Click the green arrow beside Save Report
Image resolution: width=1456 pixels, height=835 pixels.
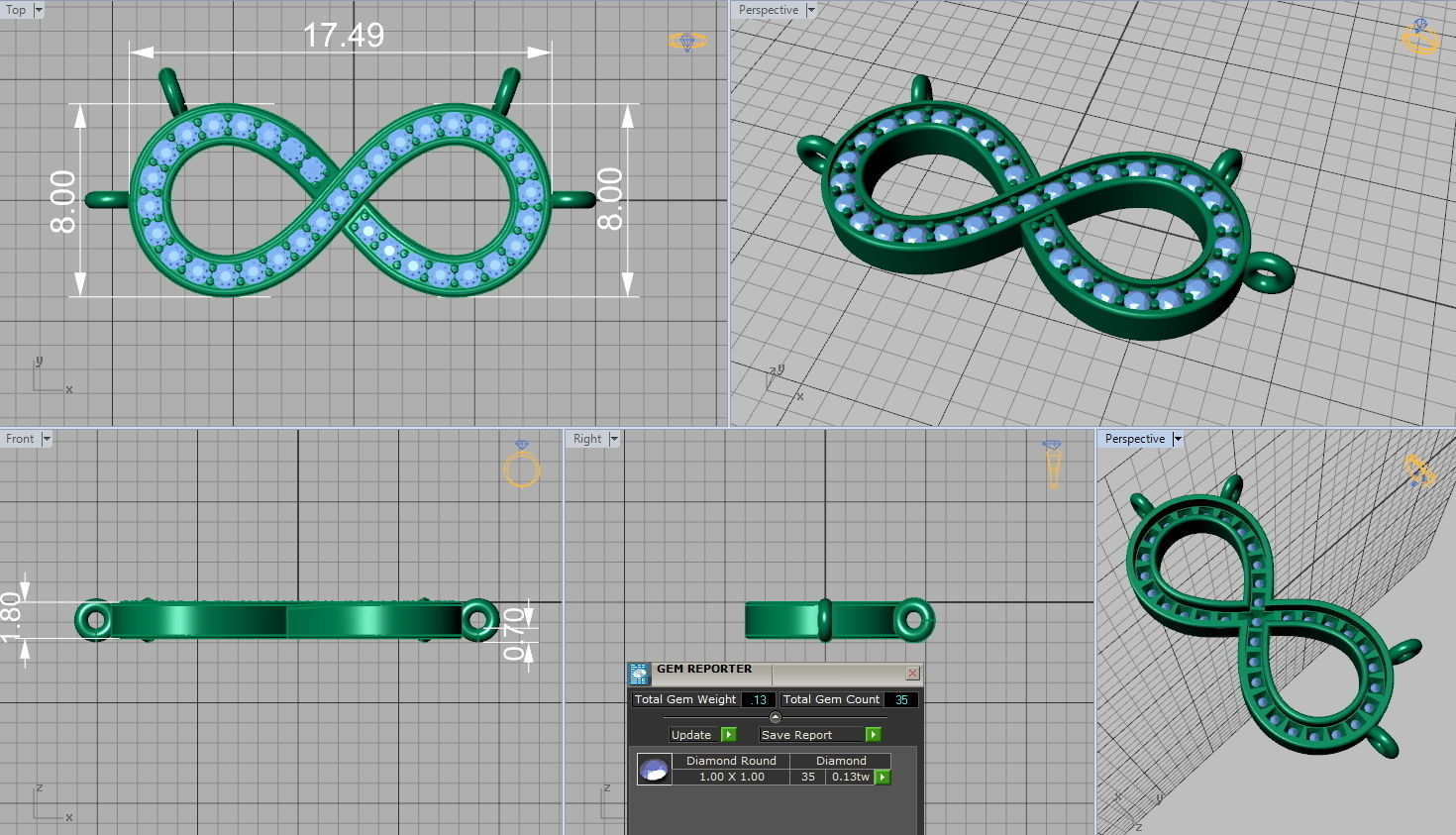click(x=873, y=735)
